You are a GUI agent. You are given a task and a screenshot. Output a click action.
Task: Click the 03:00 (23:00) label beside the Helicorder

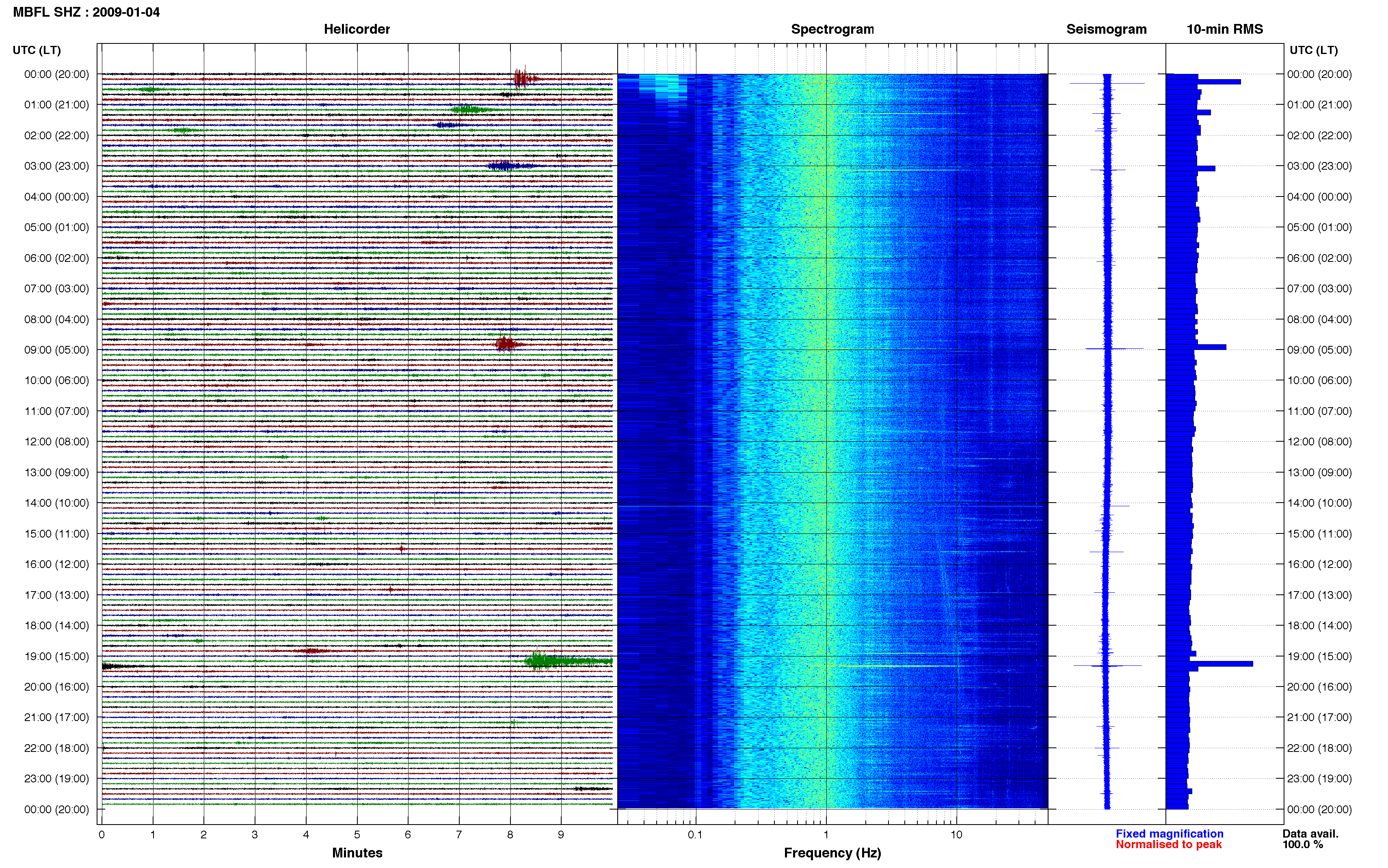click(x=57, y=166)
